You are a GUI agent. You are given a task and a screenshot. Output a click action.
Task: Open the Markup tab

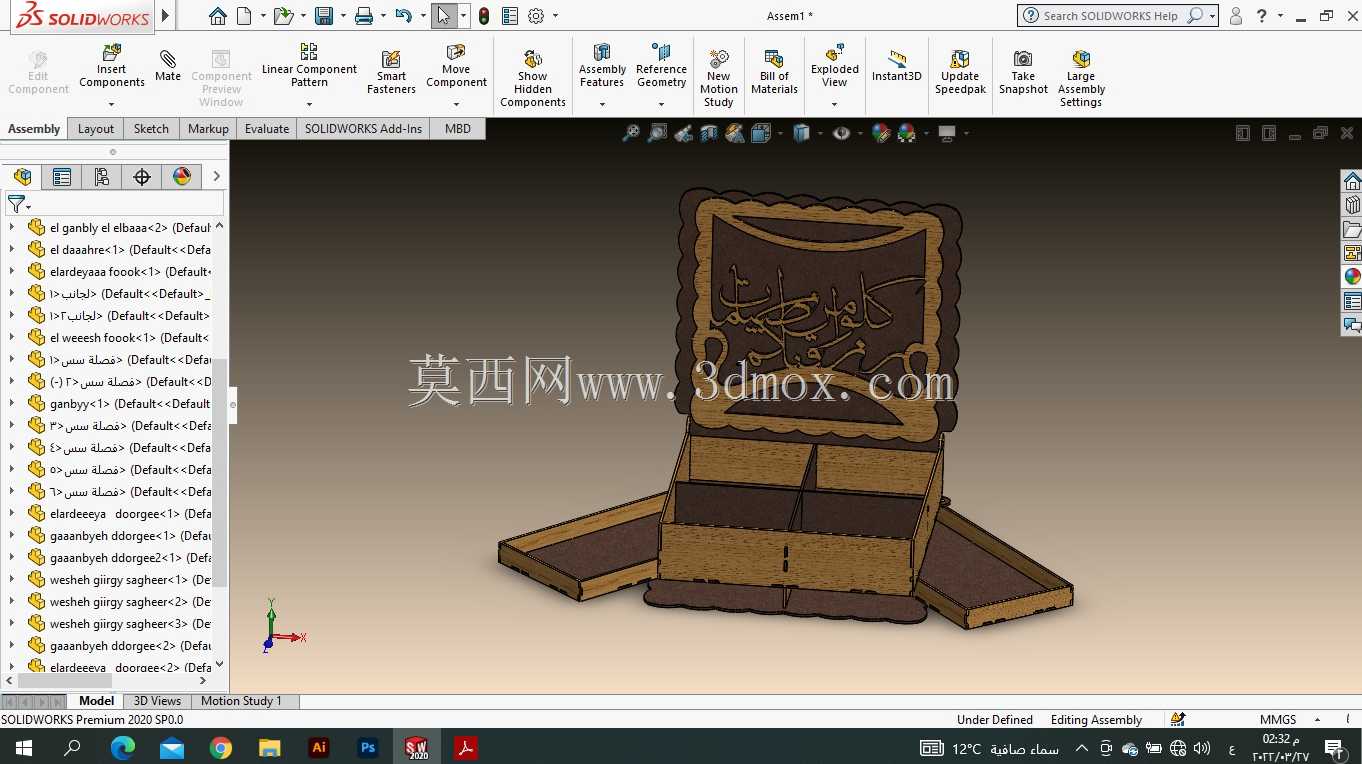(208, 128)
